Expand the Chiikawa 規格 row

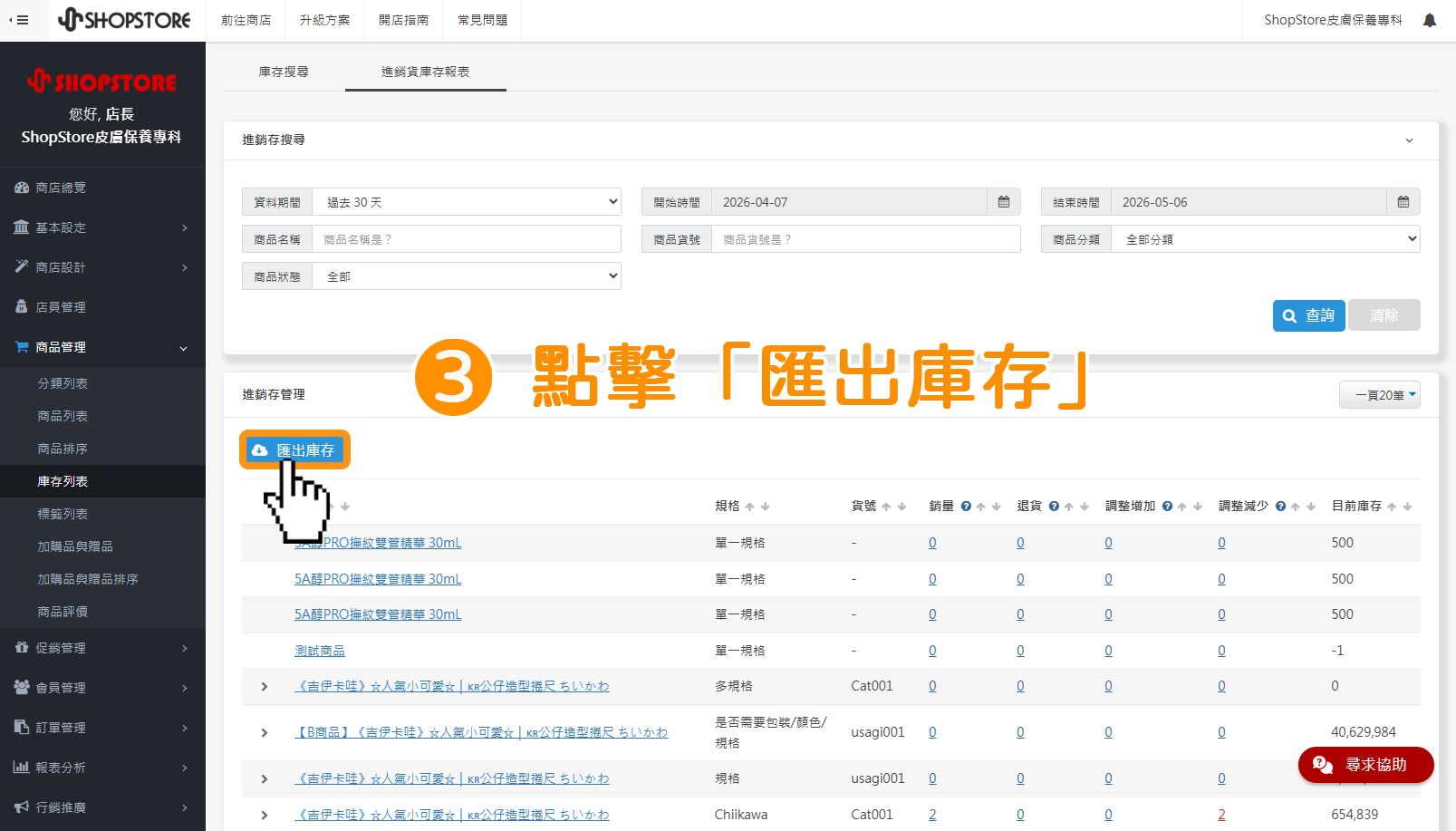(x=265, y=815)
